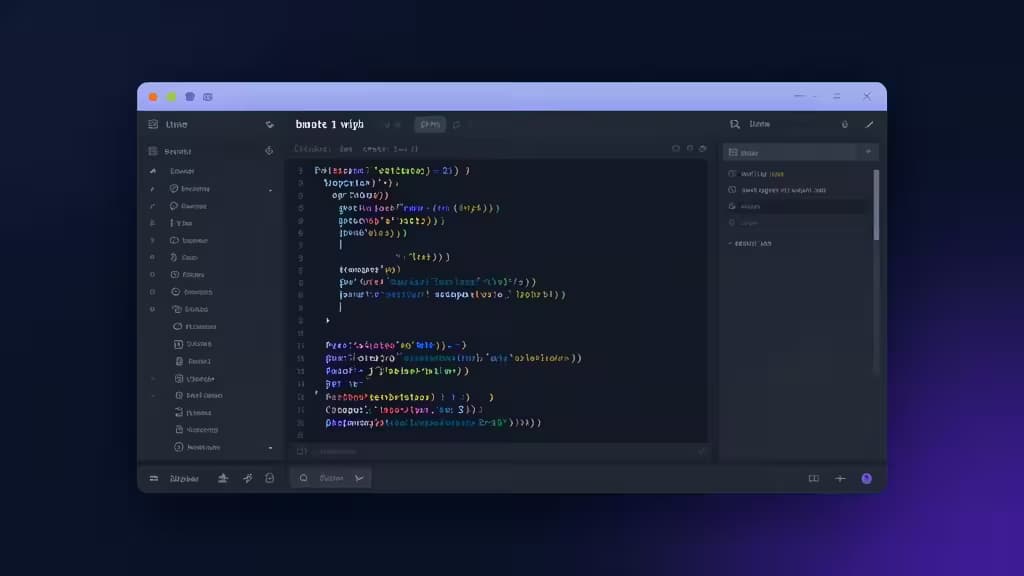The width and height of the screenshot is (1024, 576).
Task: Click the purple avatar circle in the bottom bar
Action: [867, 479]
